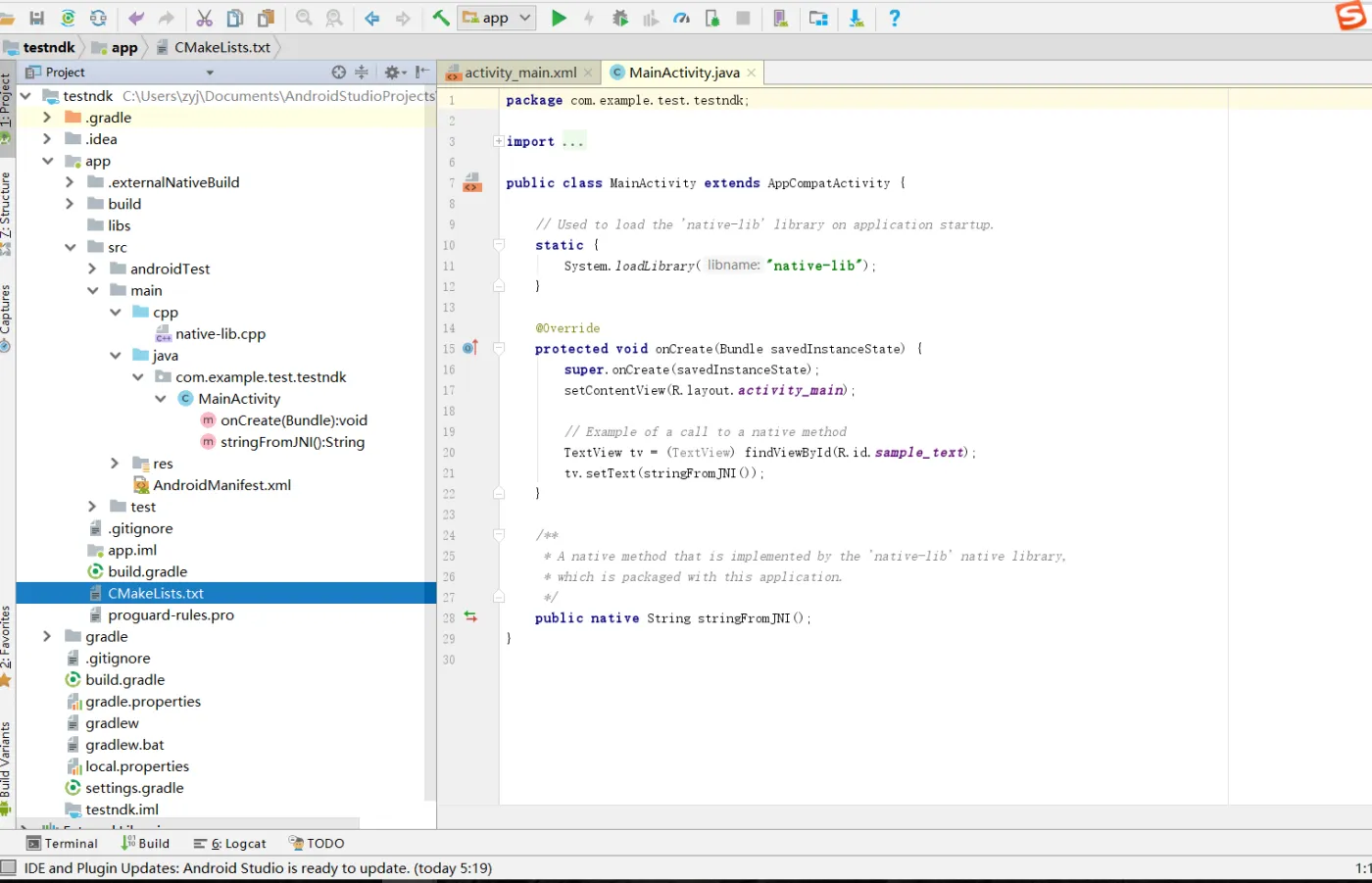Select the MainActivity class node
The width and height of the screenshot is (1372, 883).
[239, 399]
